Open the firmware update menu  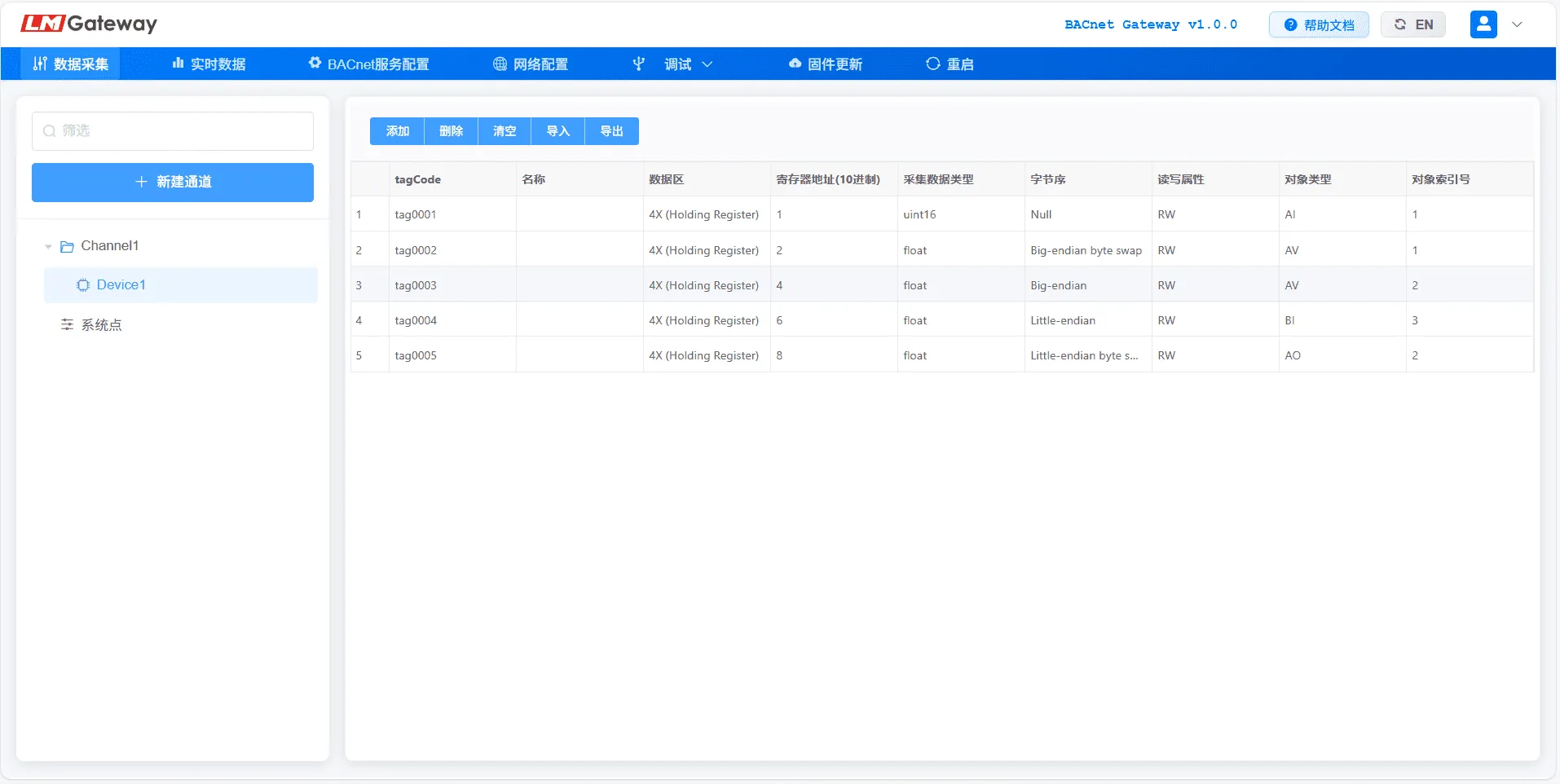pyautogui.click(x=825, y=64)
